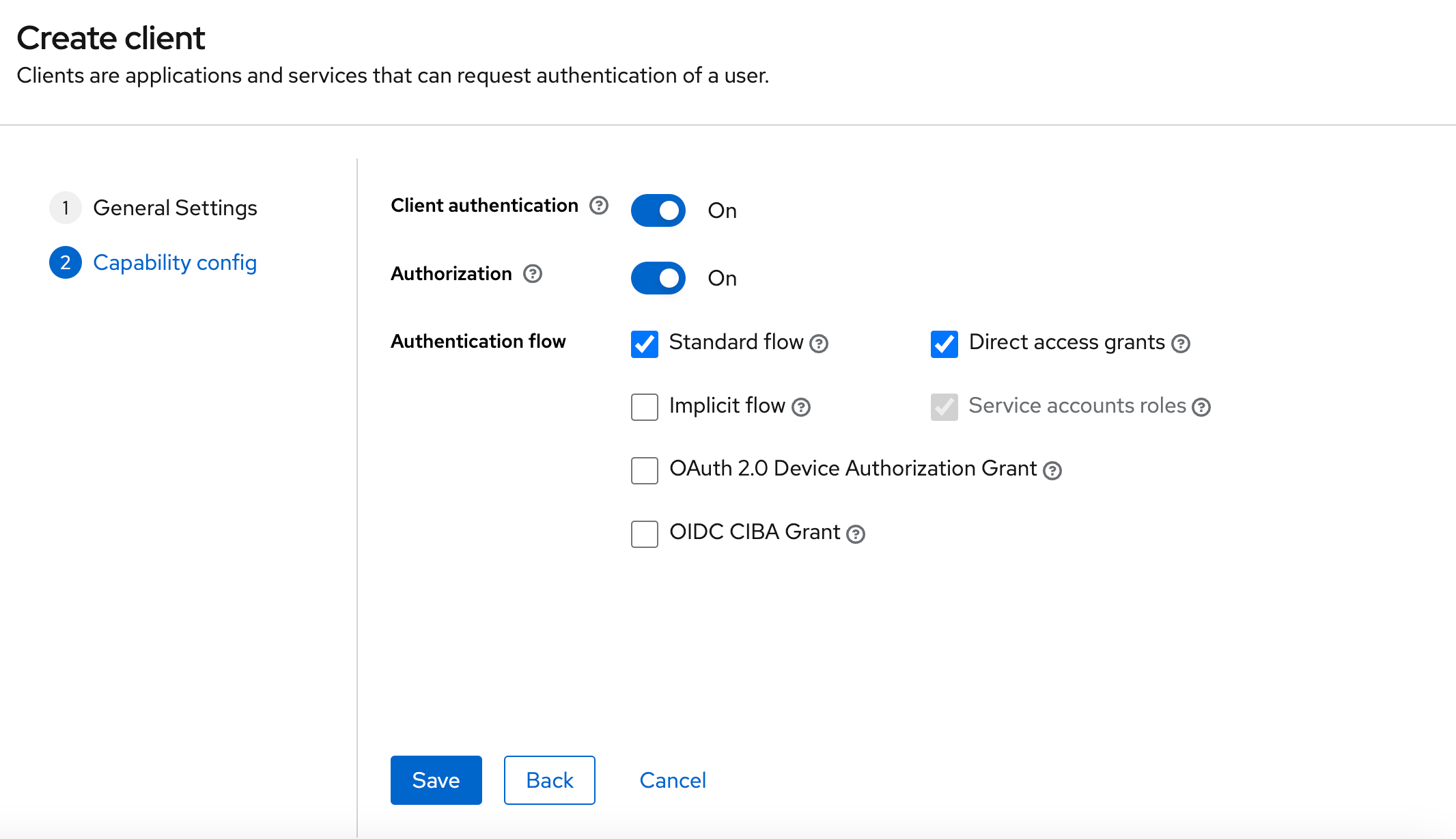Turn off Client authentication
1456x839 pixels.
[x=658, y=210]
